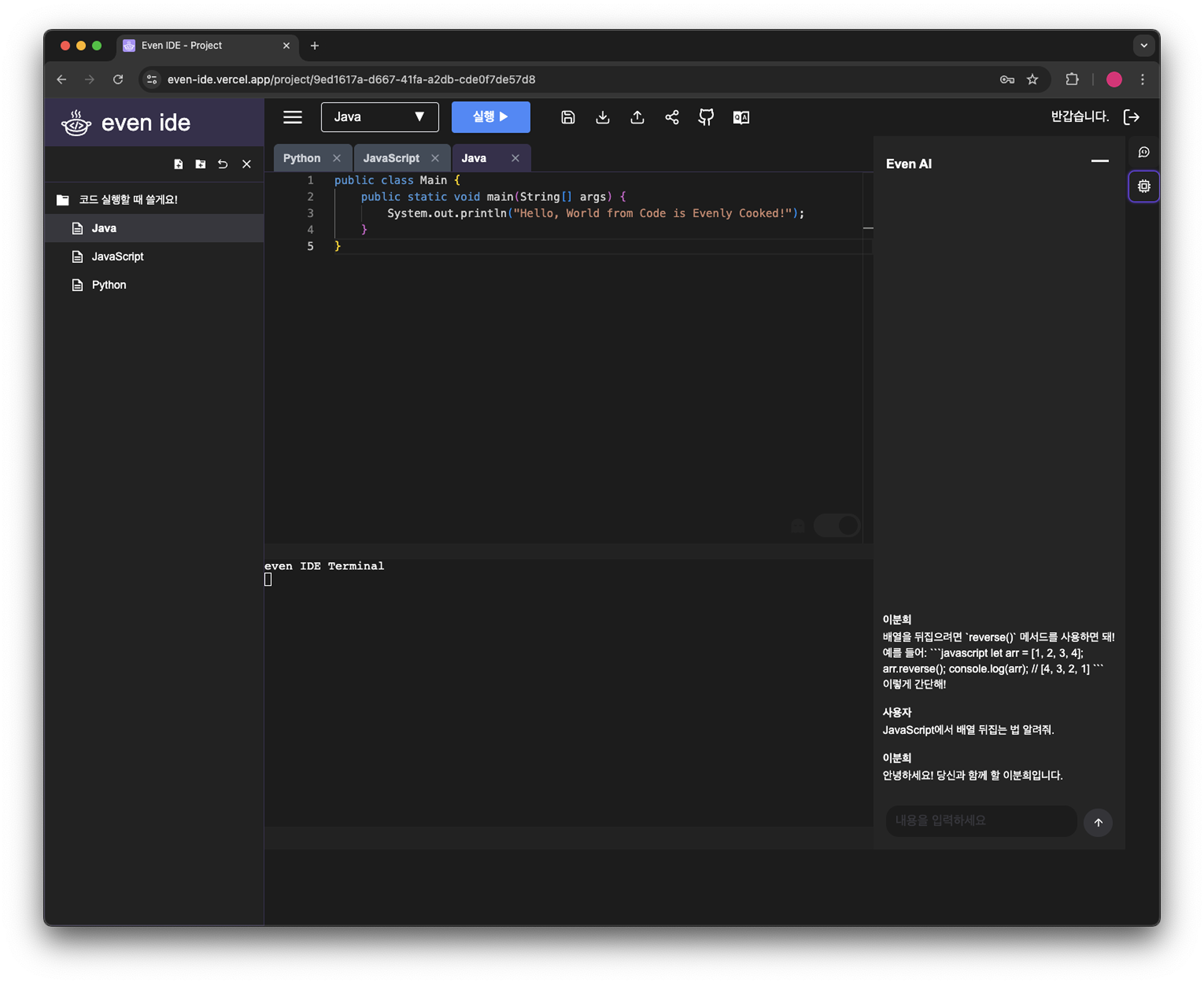Screen dimensions: 1204x984
Task: Download the project file
Action: click(602, 117)
